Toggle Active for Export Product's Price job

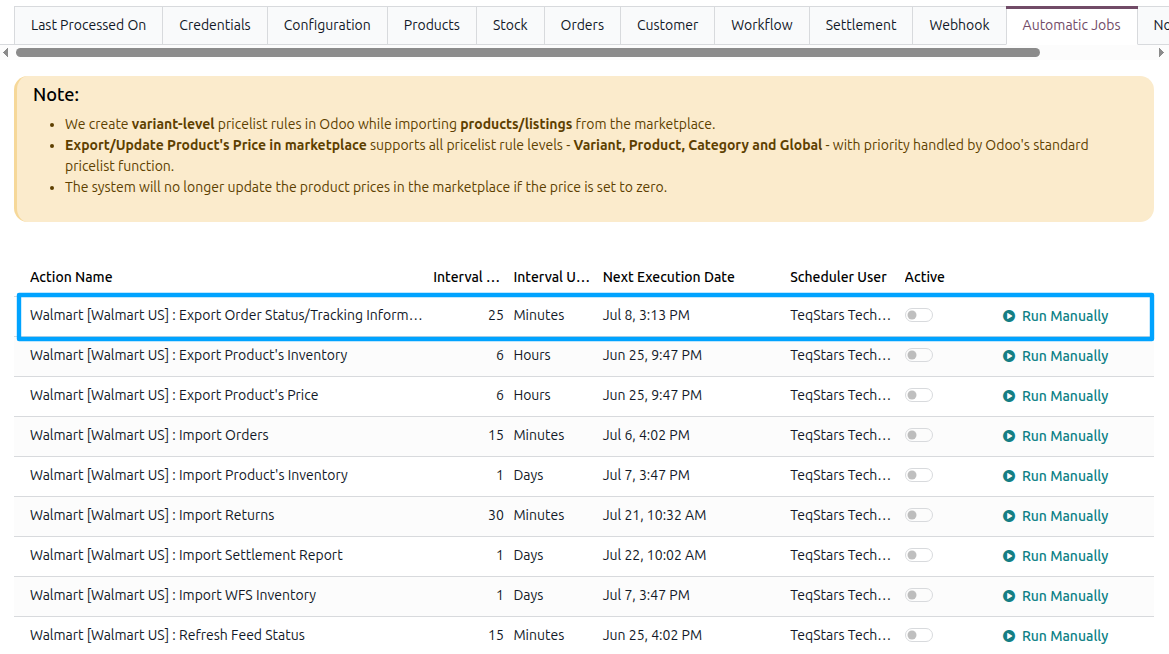click(918, 395)
